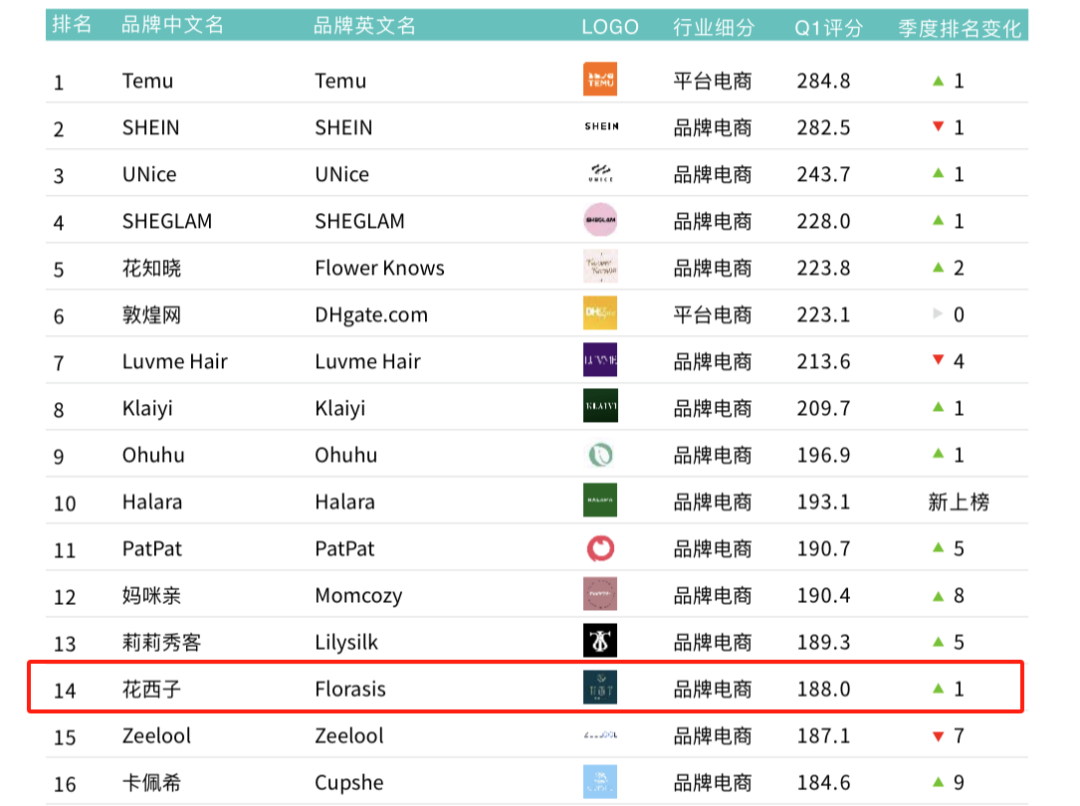Viewport: 1080px width, 806px height.
Task: Click the Q1评分 column header
Action: pyautogui.click(x=828, y=27)
